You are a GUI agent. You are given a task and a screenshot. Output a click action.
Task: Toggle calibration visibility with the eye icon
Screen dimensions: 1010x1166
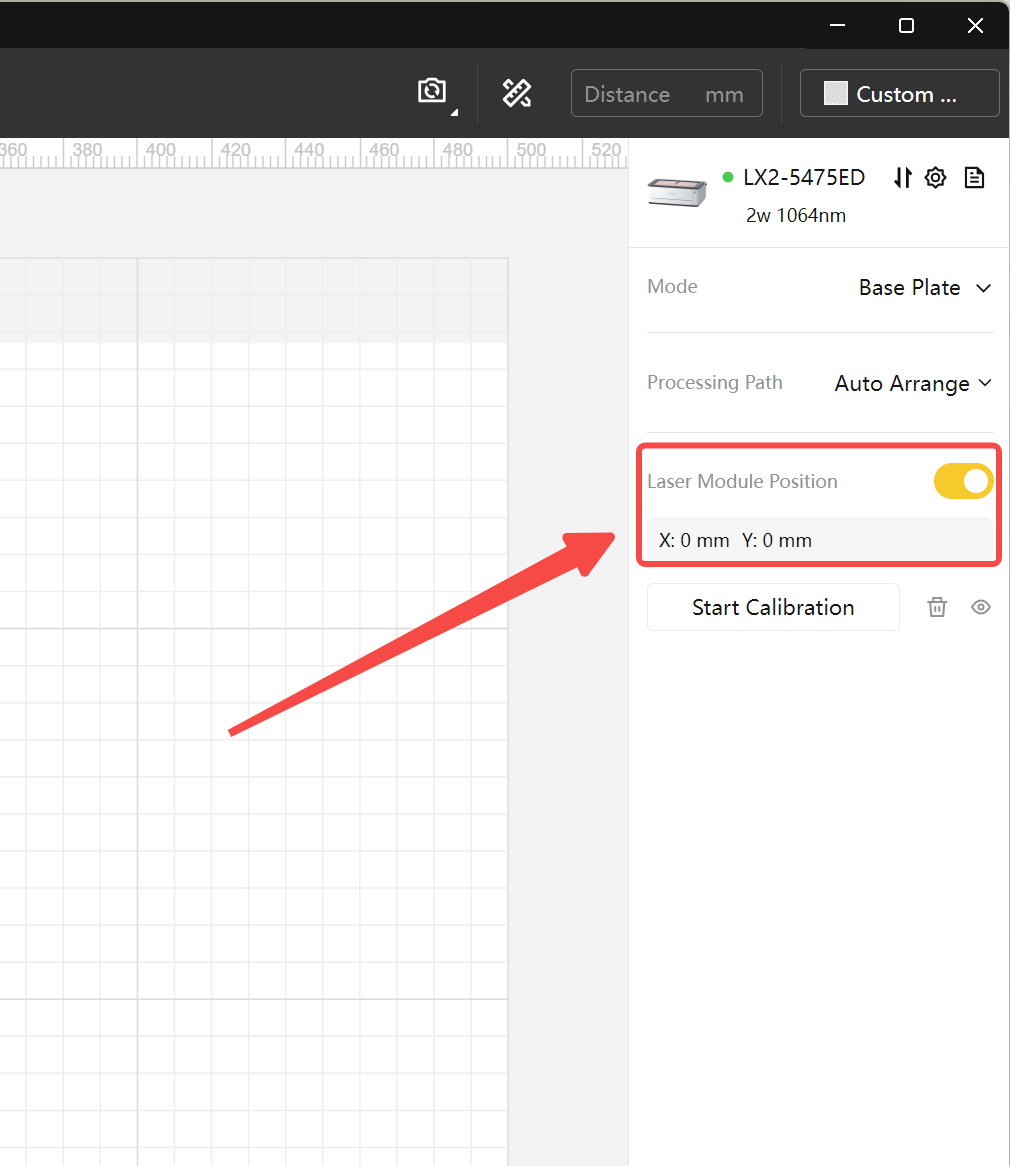point(981,607)
